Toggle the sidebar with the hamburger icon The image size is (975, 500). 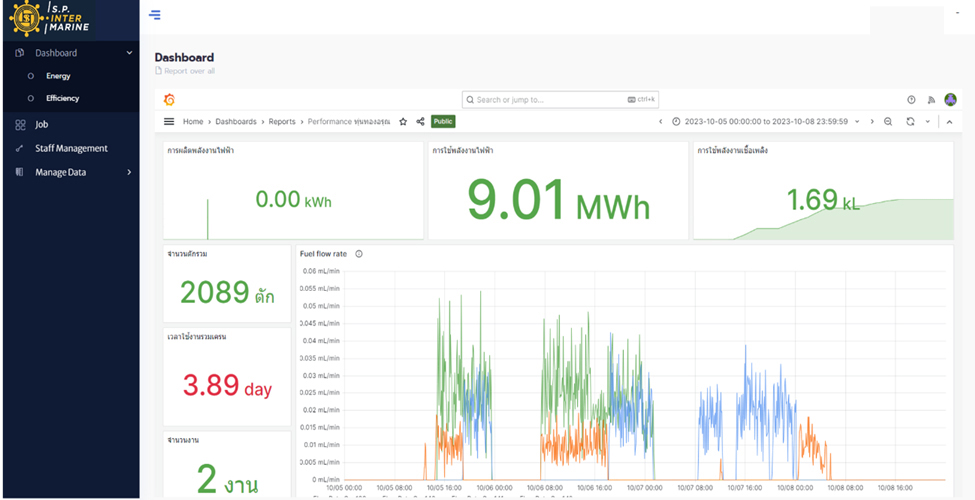(x=154, y=15)
